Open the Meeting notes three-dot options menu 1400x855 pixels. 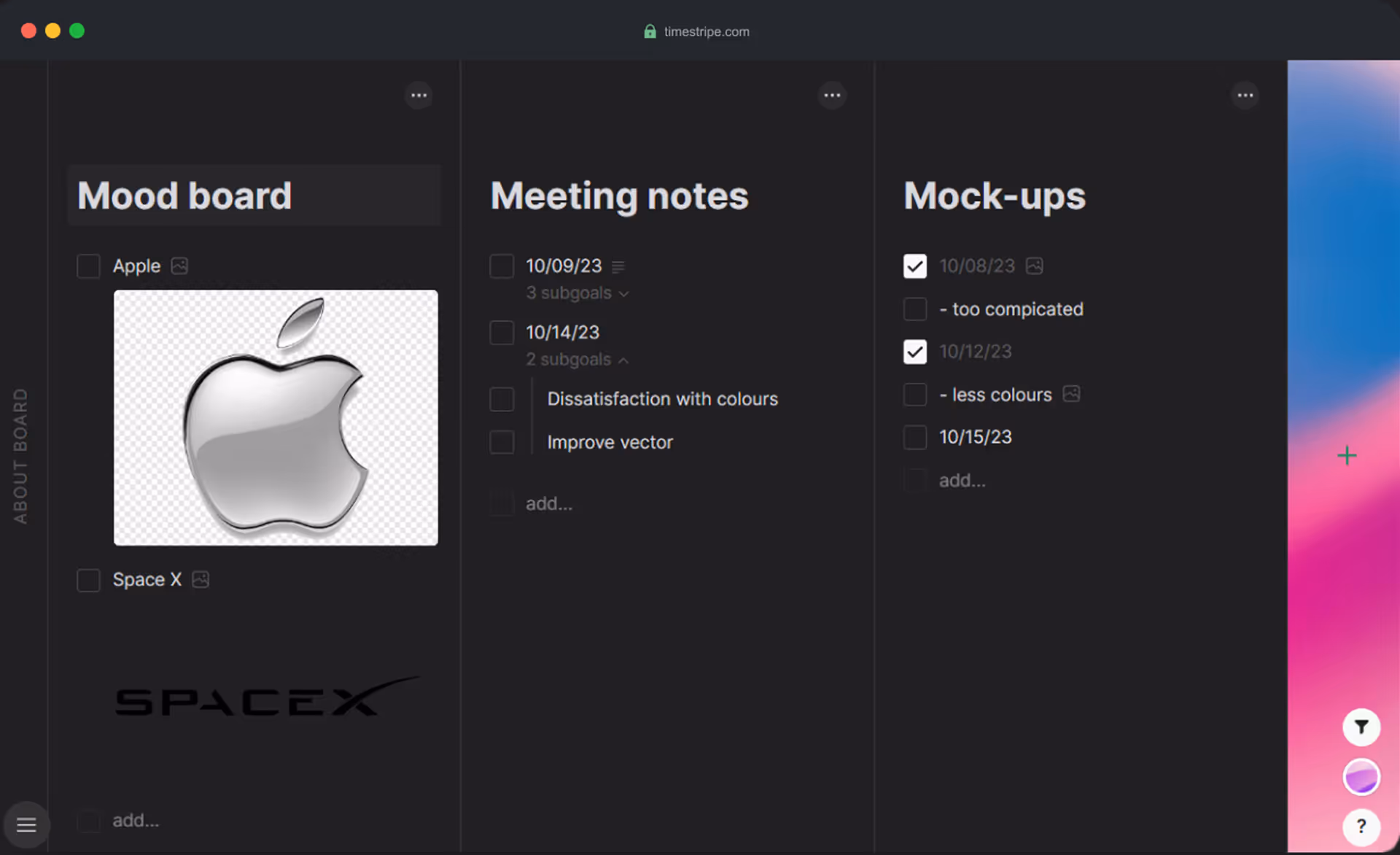832,96
